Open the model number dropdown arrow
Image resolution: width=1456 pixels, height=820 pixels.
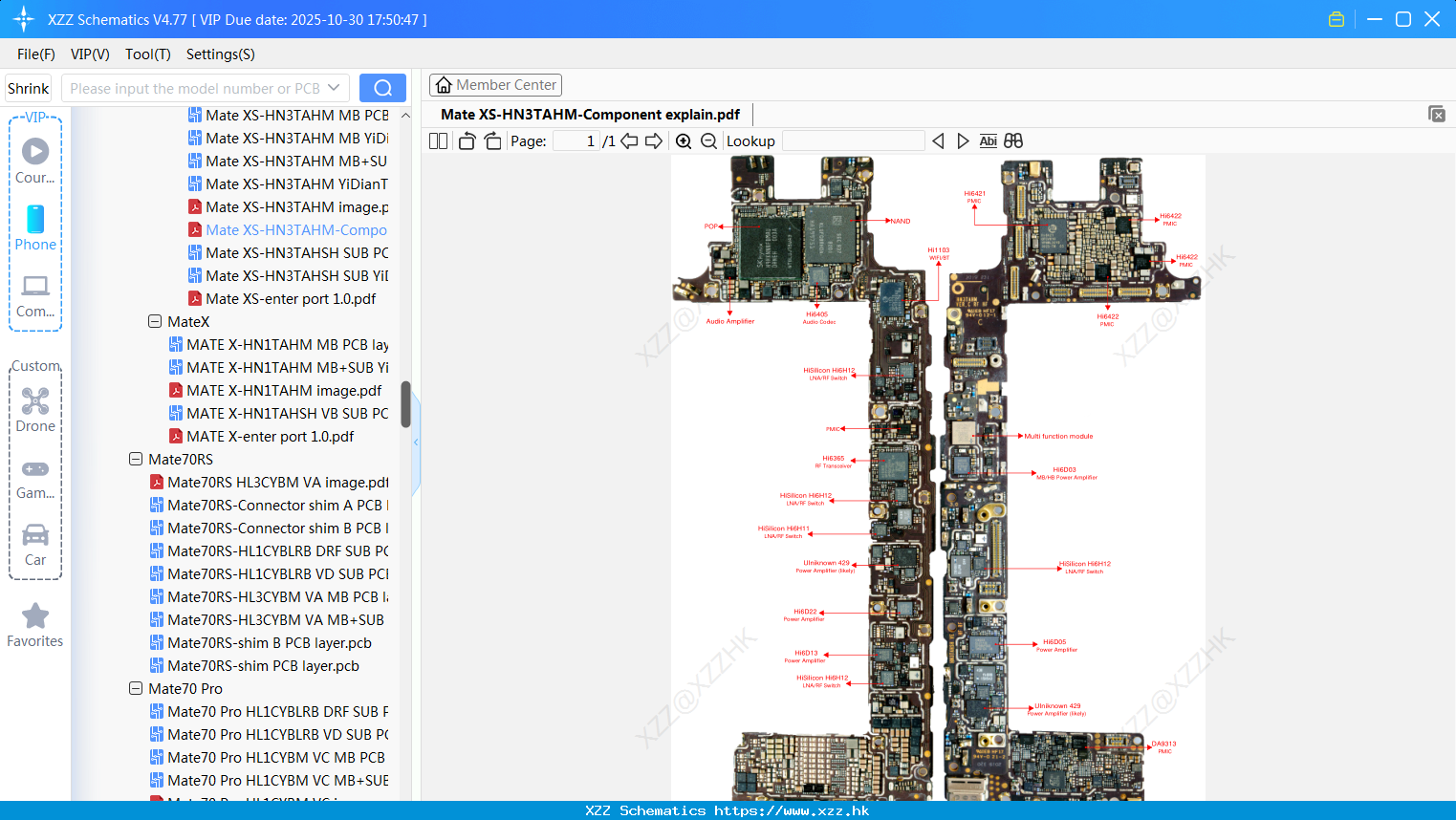pyautogui.click(x=334, y=88)
